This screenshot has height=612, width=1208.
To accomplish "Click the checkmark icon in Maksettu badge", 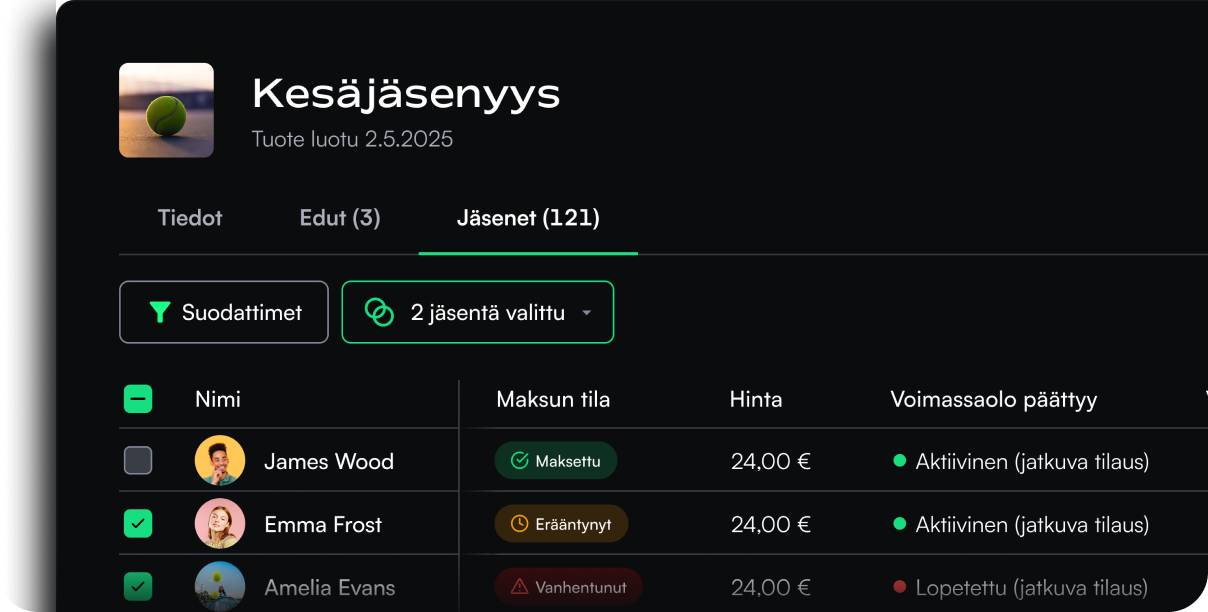I will 519,461.
